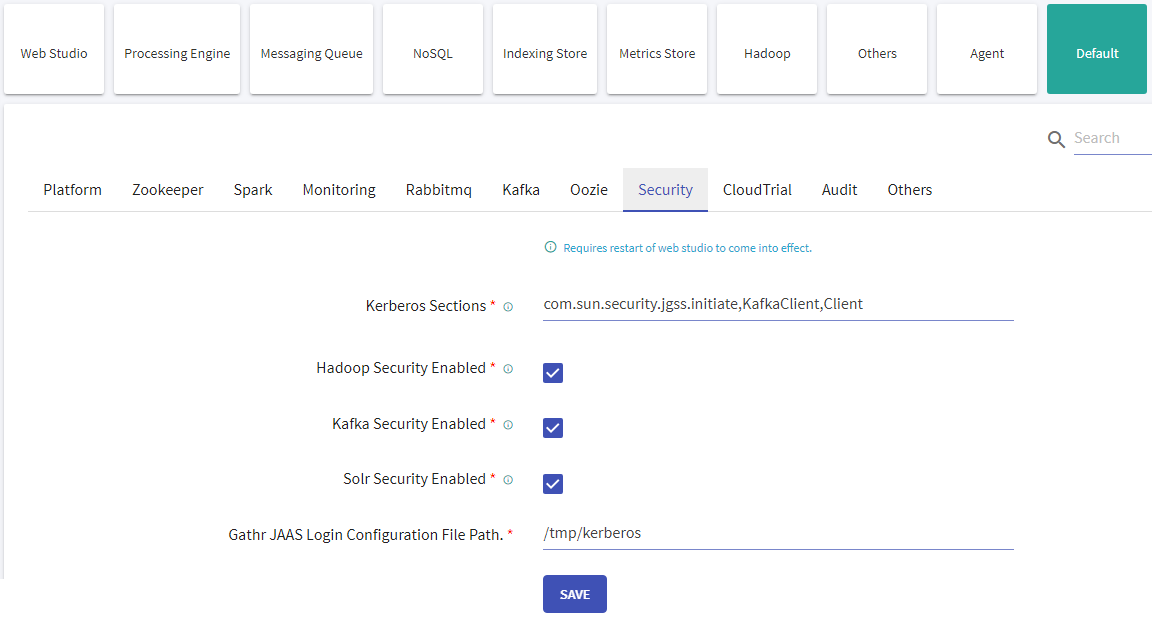Screen dimensions: 1152x622
Task: Select the Hadoop category card
Action: [x=766, y=48]
